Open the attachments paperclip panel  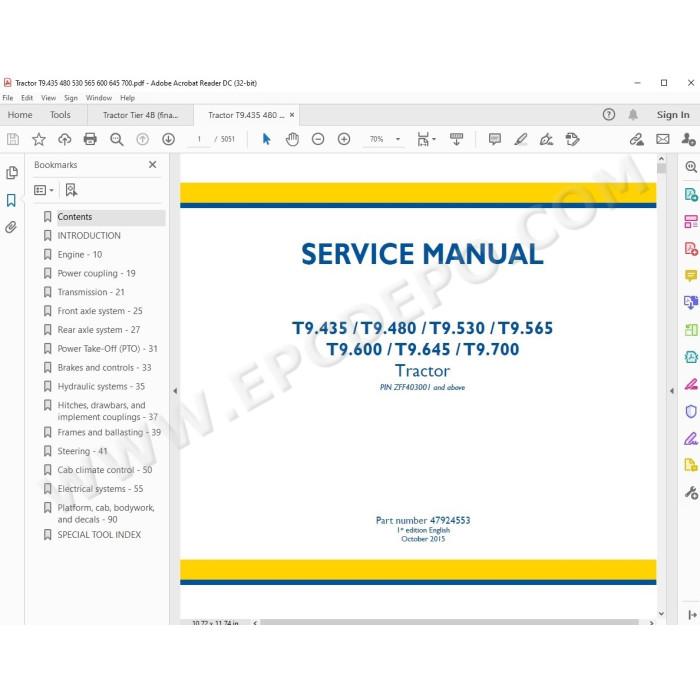pyautogui.click(x=11, y=227)
